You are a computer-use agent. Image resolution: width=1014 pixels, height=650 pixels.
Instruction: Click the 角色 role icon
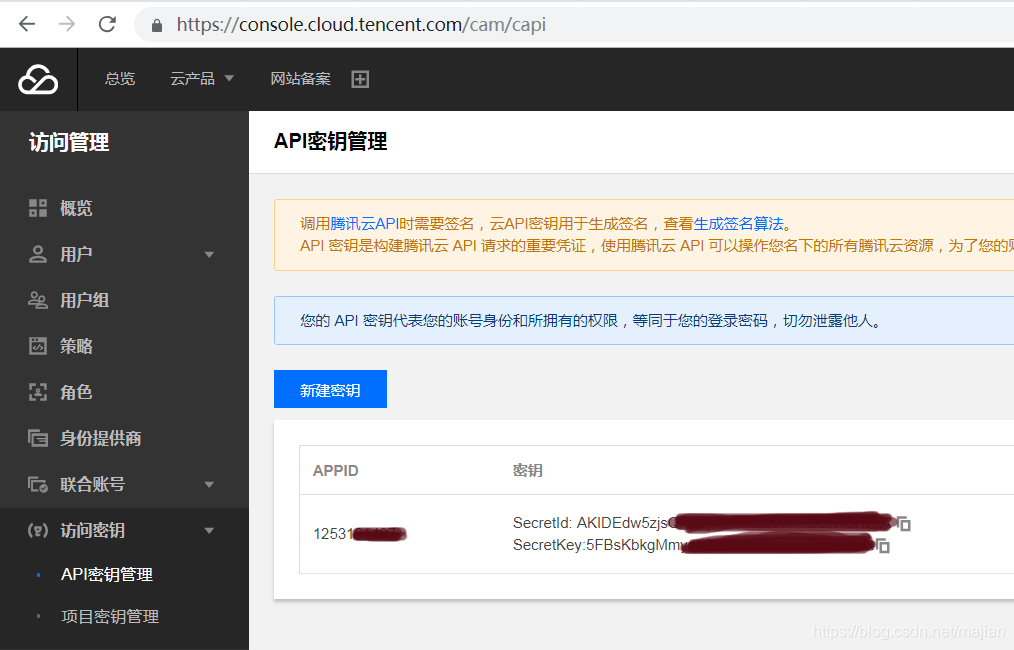[x=38, y=392]
